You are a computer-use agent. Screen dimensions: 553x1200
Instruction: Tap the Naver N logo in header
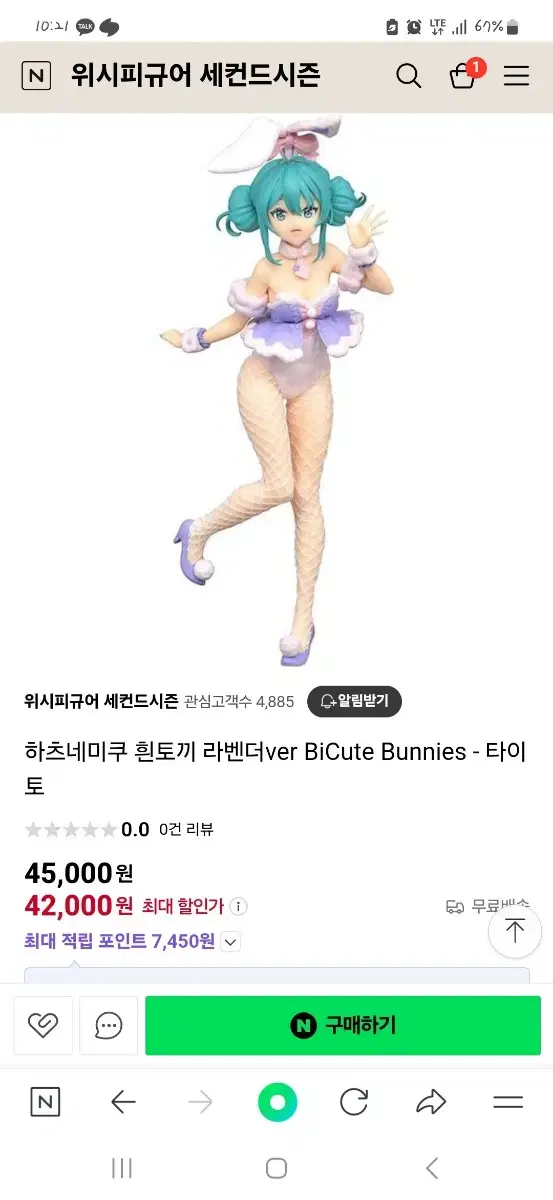point(36,76)
